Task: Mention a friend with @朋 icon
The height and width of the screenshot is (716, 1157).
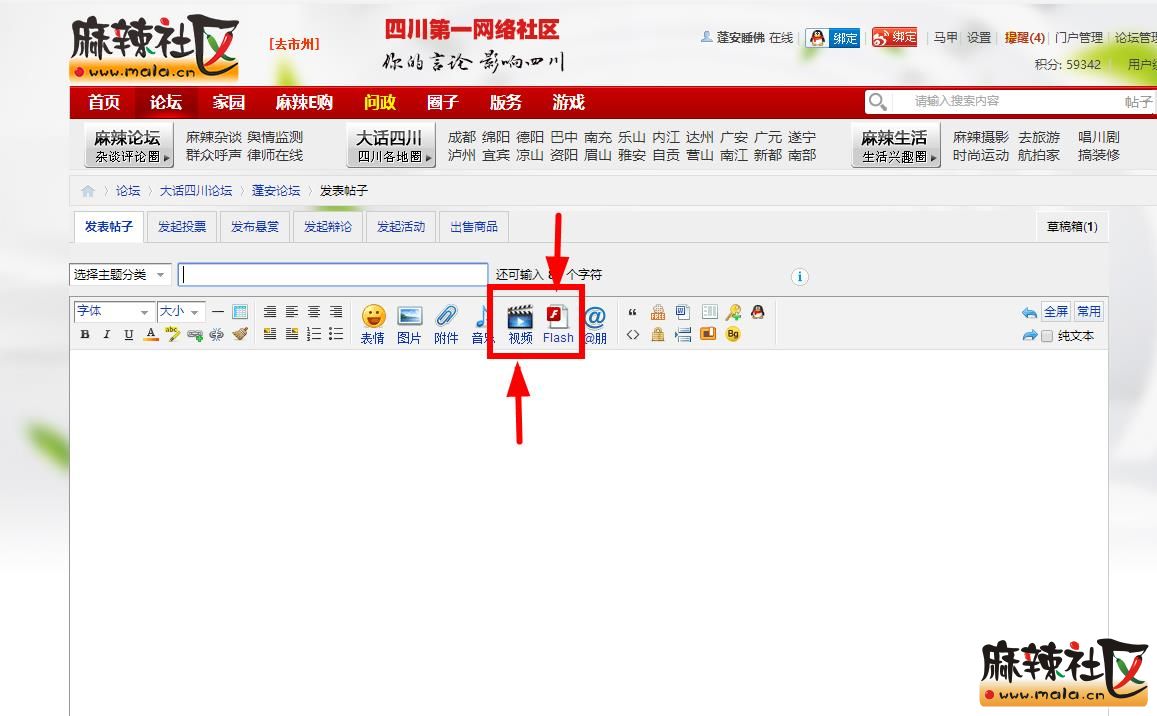Action: click(x=595, y=324)
